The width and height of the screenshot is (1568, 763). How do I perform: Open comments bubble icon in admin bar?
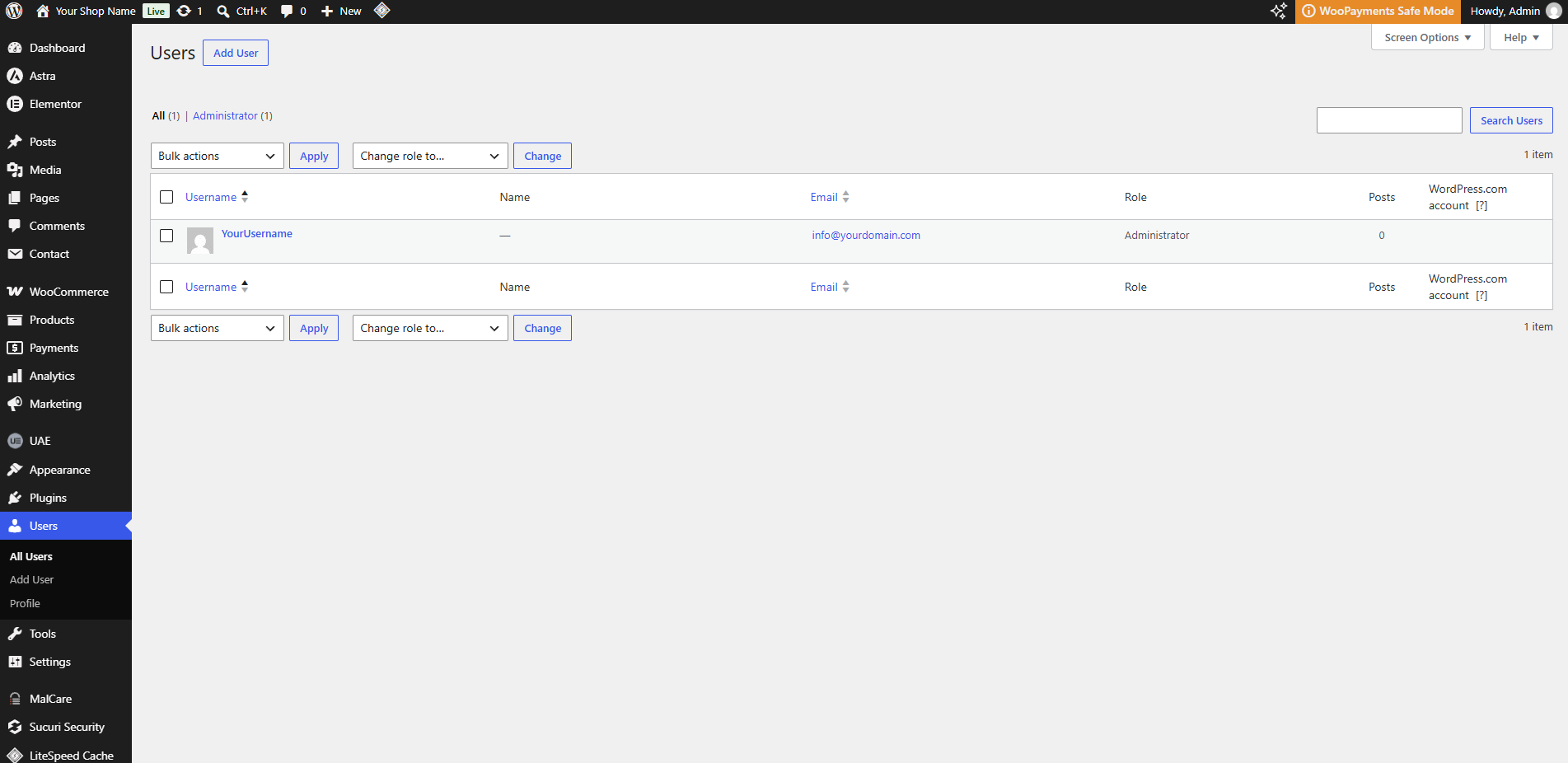pyautogui.click(x=287, y=11)
